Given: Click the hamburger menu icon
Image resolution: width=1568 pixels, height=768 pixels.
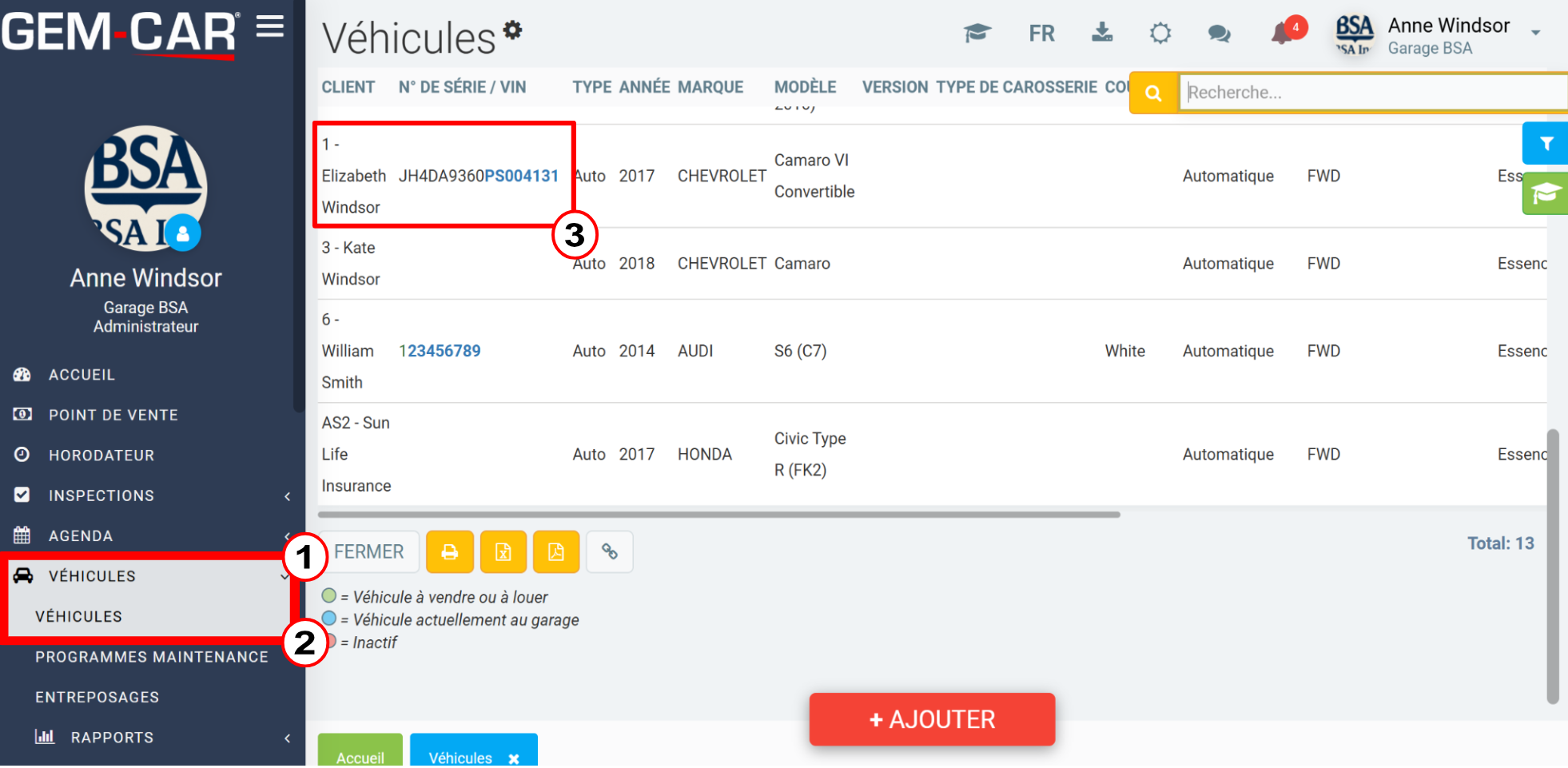Looking at the screenshot, I should click(x=270, y=27).
